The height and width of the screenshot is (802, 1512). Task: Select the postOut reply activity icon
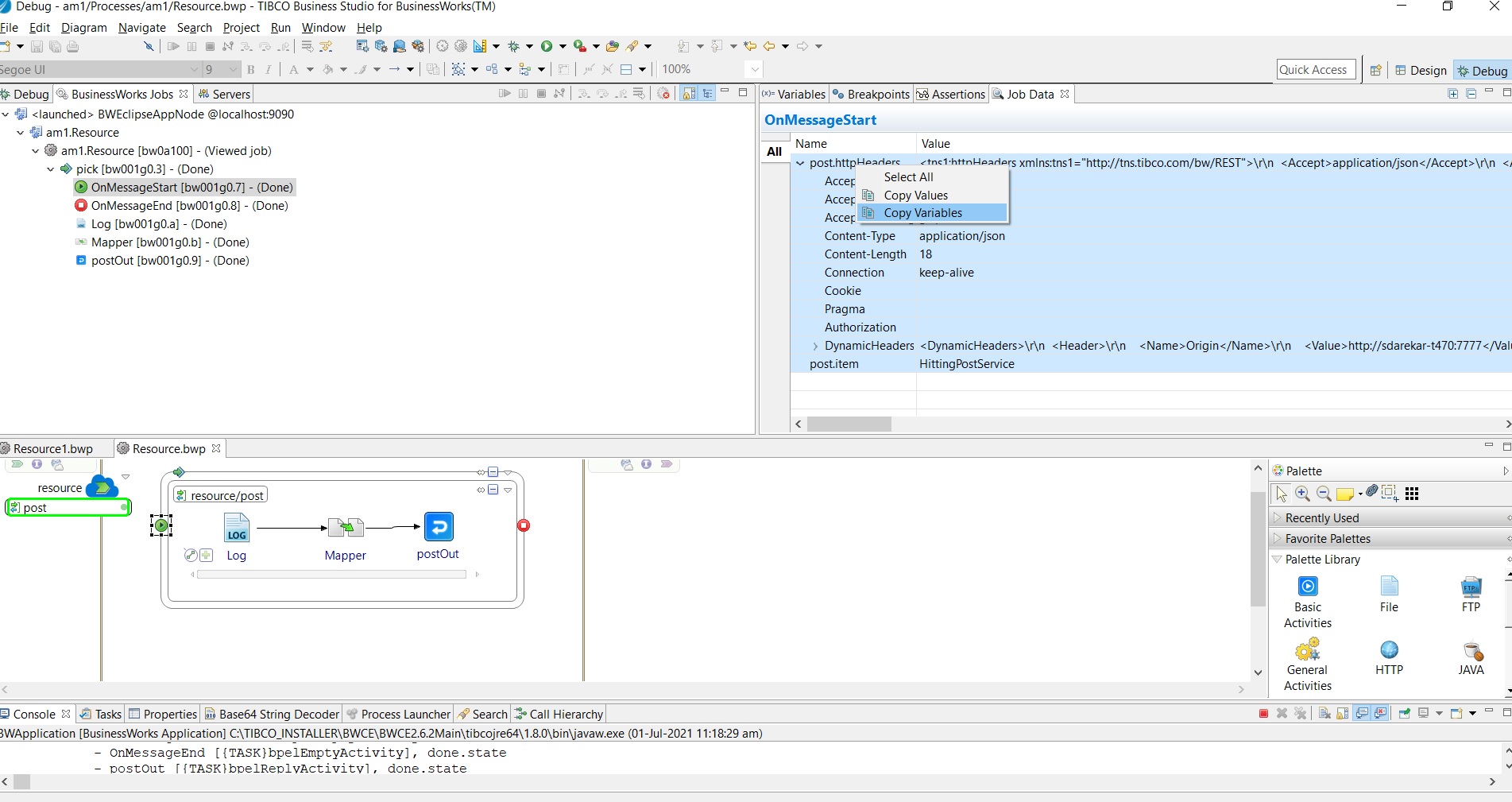click(x=439, y=526)
